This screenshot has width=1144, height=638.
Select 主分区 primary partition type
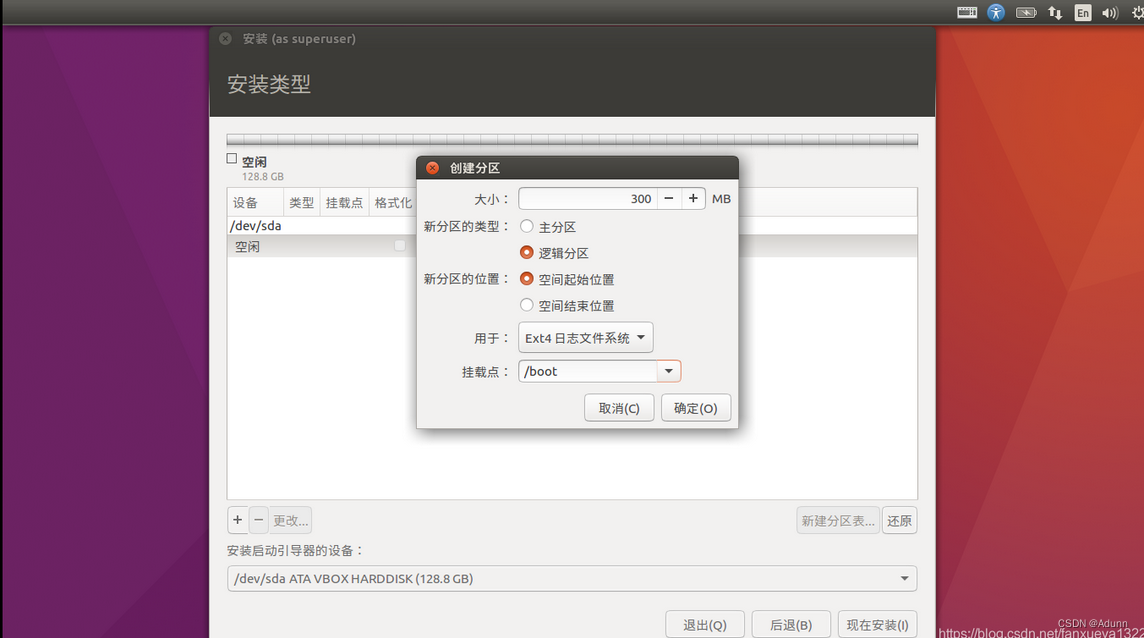[x=527, y=226]
